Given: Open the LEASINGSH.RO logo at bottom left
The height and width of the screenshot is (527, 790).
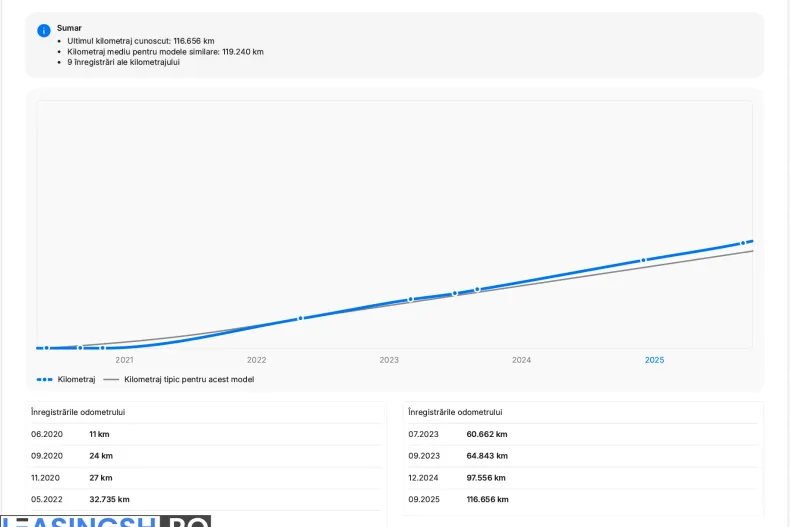Looking at the screenshot, I should (105, 521).
